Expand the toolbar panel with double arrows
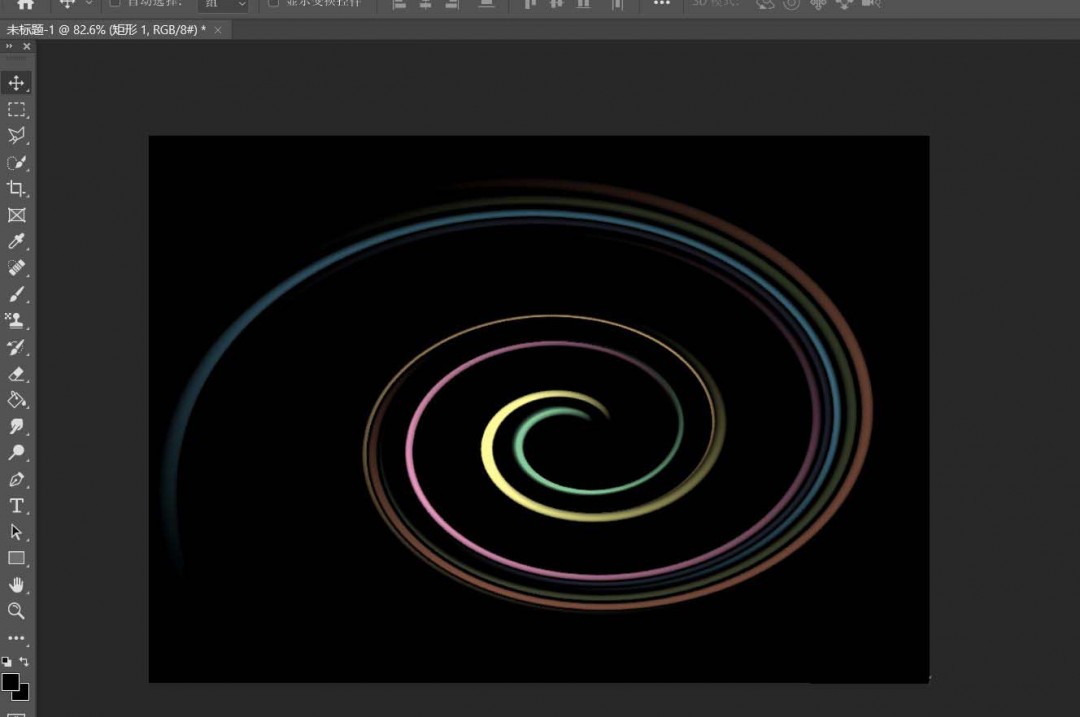1080x717 pixels. coord(10,47)
